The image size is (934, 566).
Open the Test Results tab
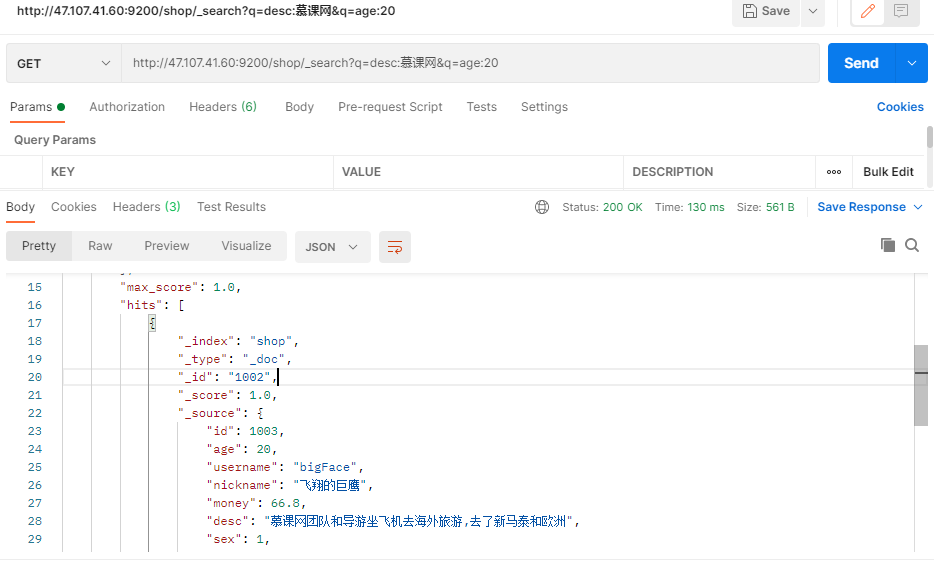click(231, 207)
